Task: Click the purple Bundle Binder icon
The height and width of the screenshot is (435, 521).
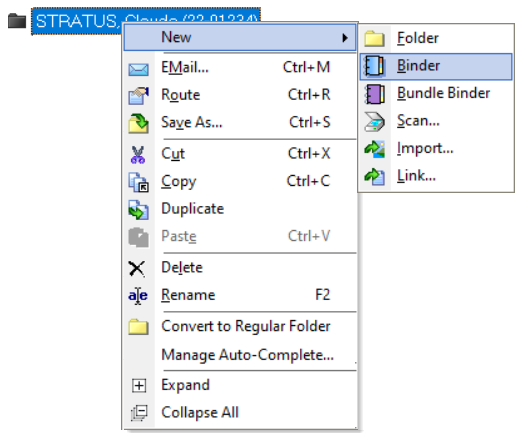Action: pyautogui.click(x=374, y=94)
